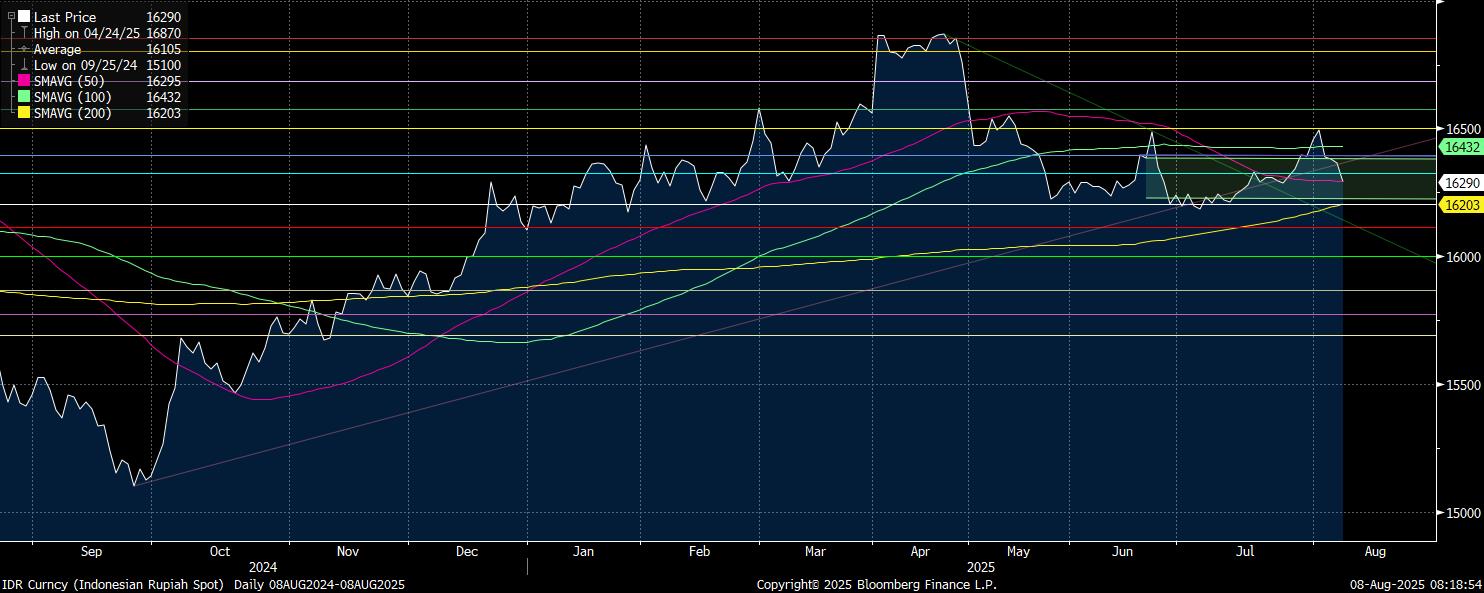Click the yellow SMAVG (200) legend swatch

click(x=24, y=113)
